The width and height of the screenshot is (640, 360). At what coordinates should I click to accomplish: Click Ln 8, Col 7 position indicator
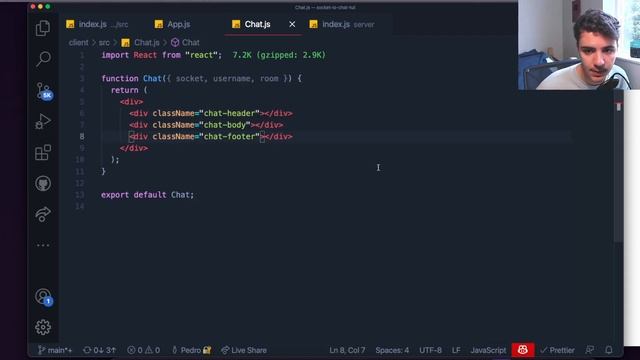[347, 350]
